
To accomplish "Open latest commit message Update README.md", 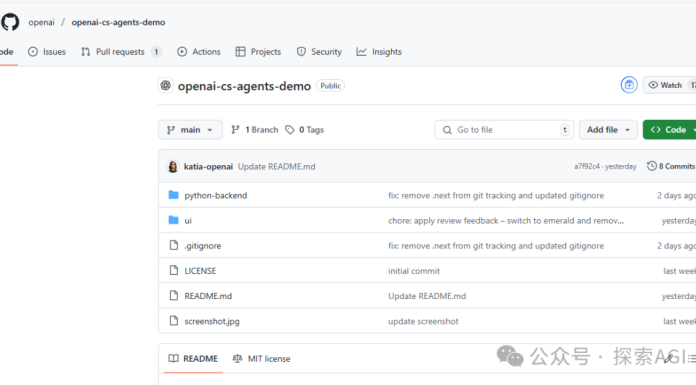I will point(277,167).
